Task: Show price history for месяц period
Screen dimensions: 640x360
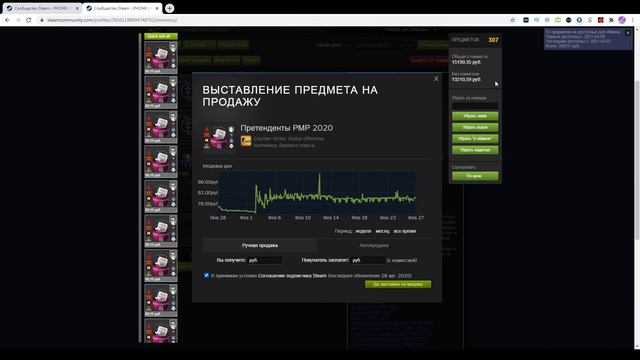Action: click(382, 231)
